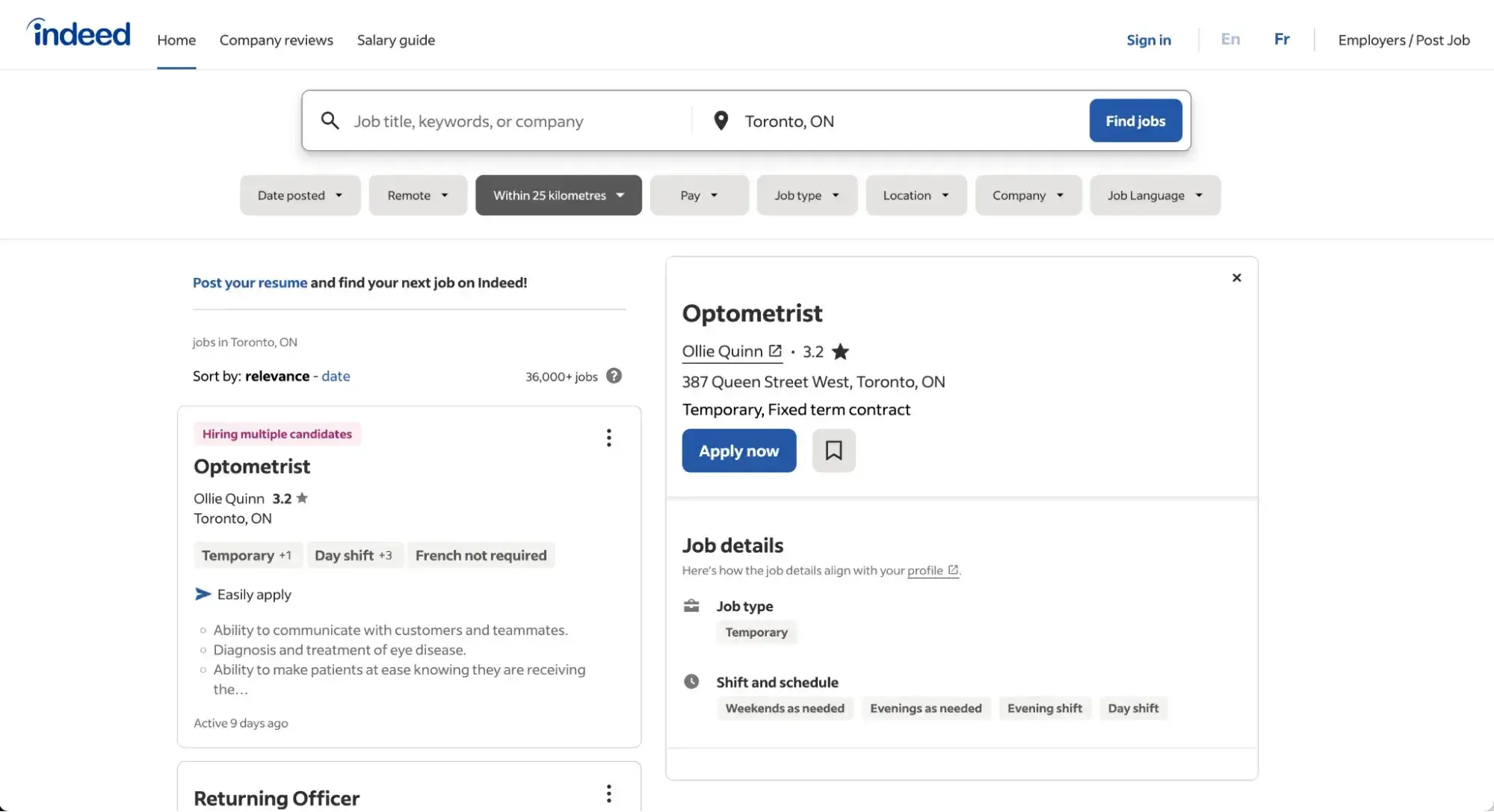The height and width of the screenshot is (812, 1494).
Task: Click the Temporary +1 tag in card
Action: (x=247, y=555)
